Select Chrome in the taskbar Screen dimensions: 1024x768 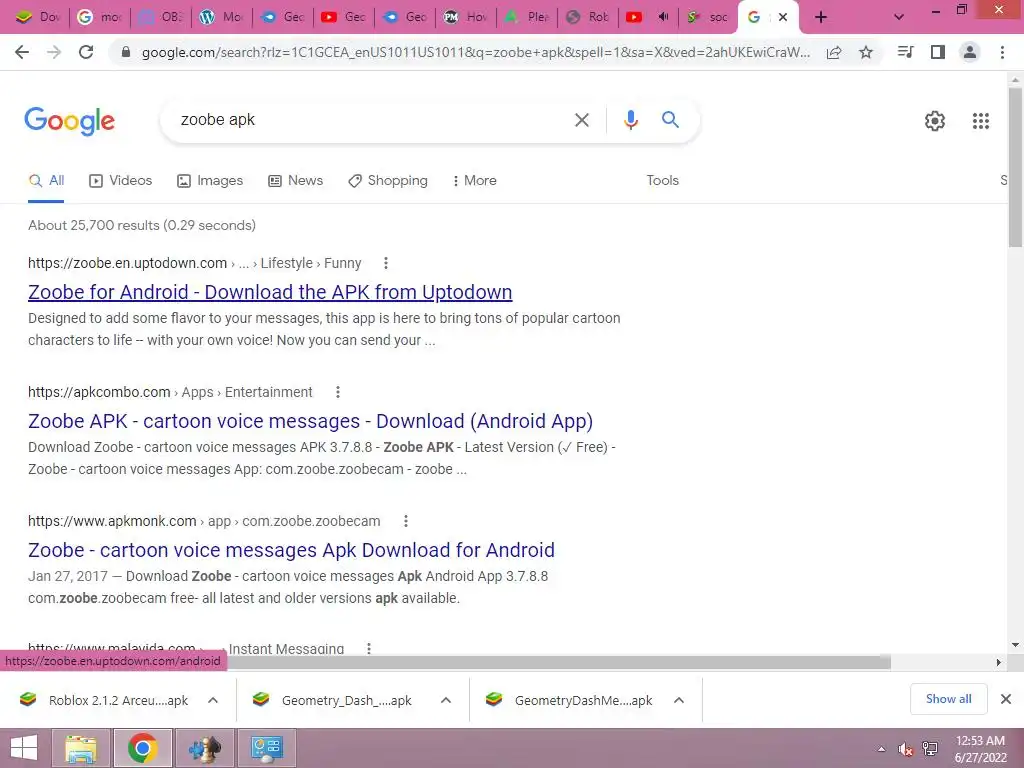coord(142,748)
